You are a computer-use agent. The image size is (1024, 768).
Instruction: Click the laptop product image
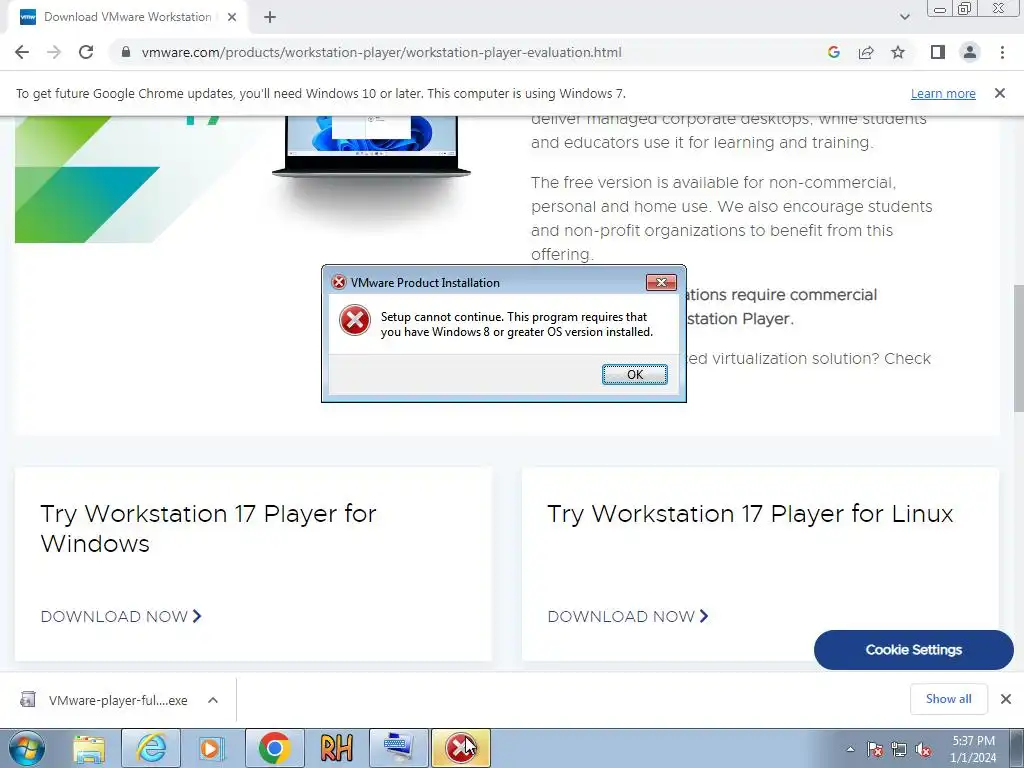tap(371, 146)
